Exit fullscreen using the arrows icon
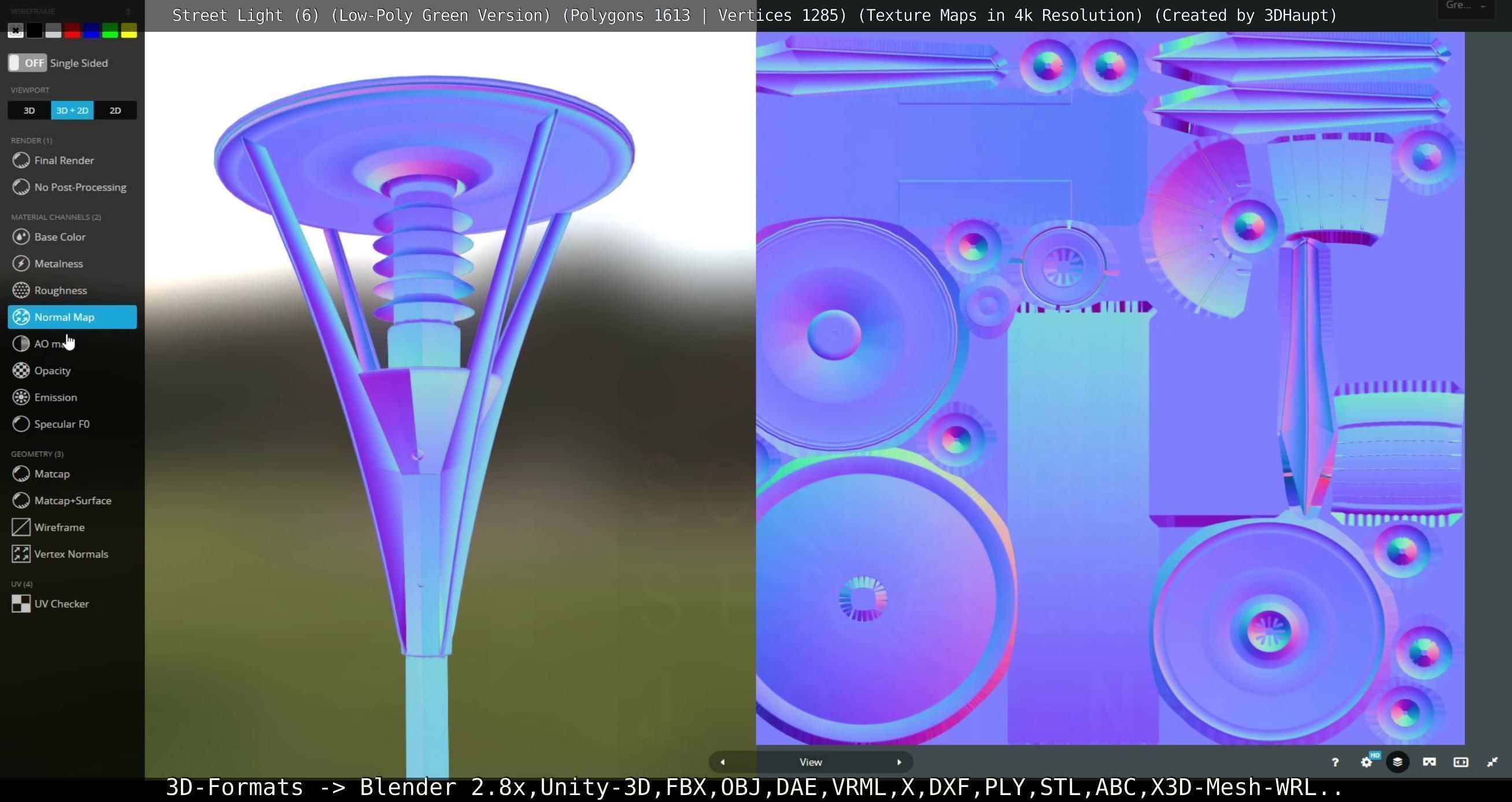Screen dimensions: 1512x802 coord(1492,762)
